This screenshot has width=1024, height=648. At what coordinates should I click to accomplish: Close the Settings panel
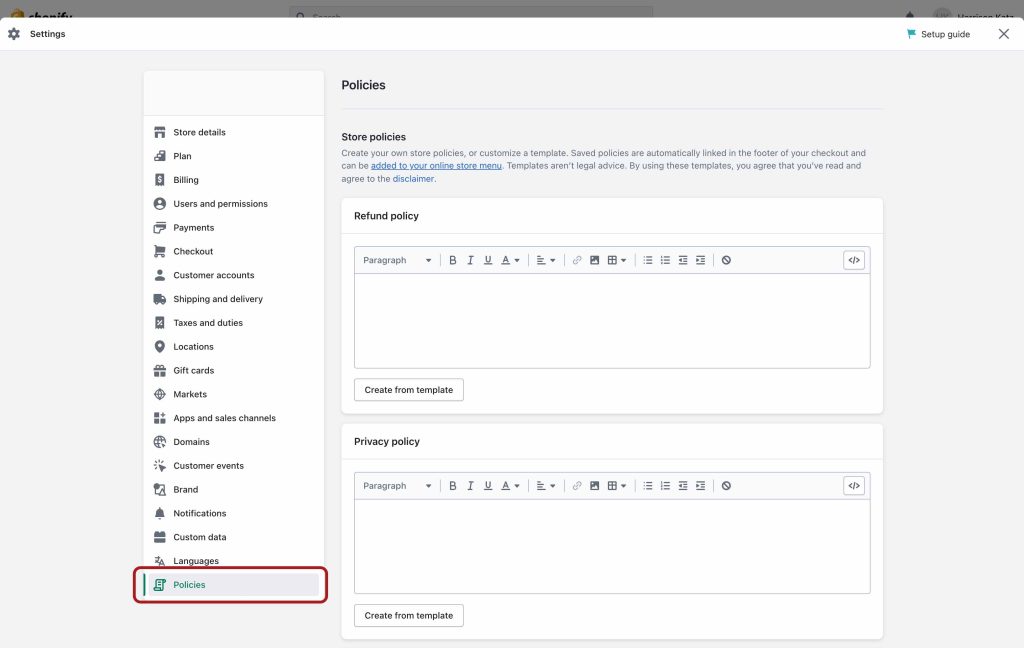1004,34
